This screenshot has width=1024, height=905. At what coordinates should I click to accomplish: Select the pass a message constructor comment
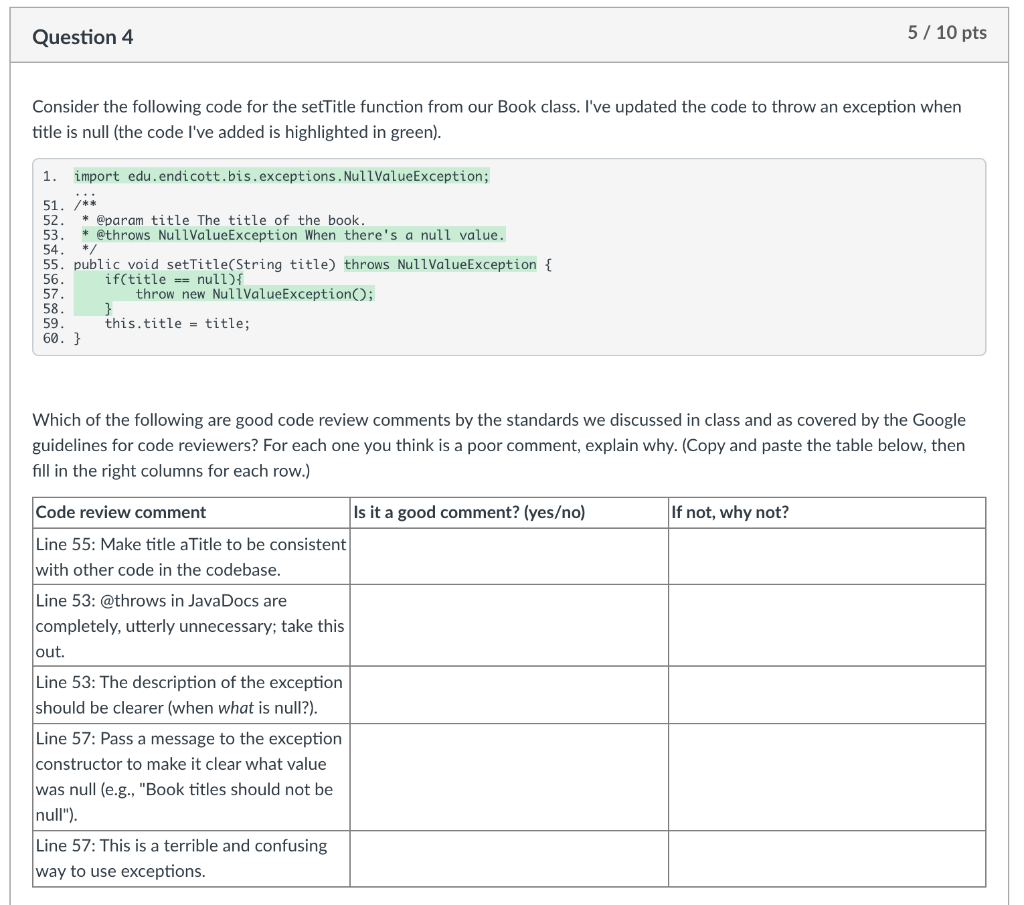pyautogui.click(x=190, y=776)
